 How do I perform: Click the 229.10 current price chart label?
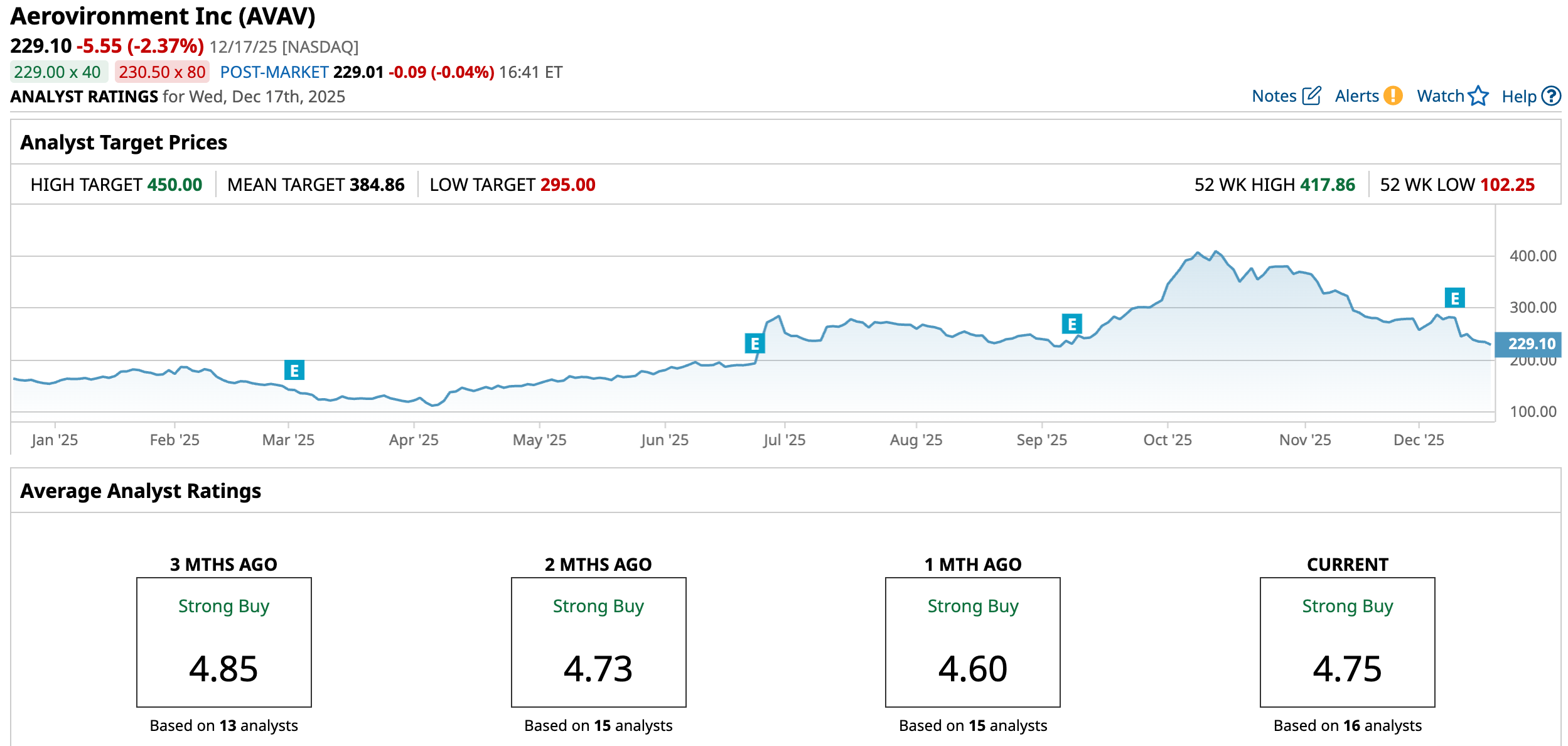coord(1530,344)
